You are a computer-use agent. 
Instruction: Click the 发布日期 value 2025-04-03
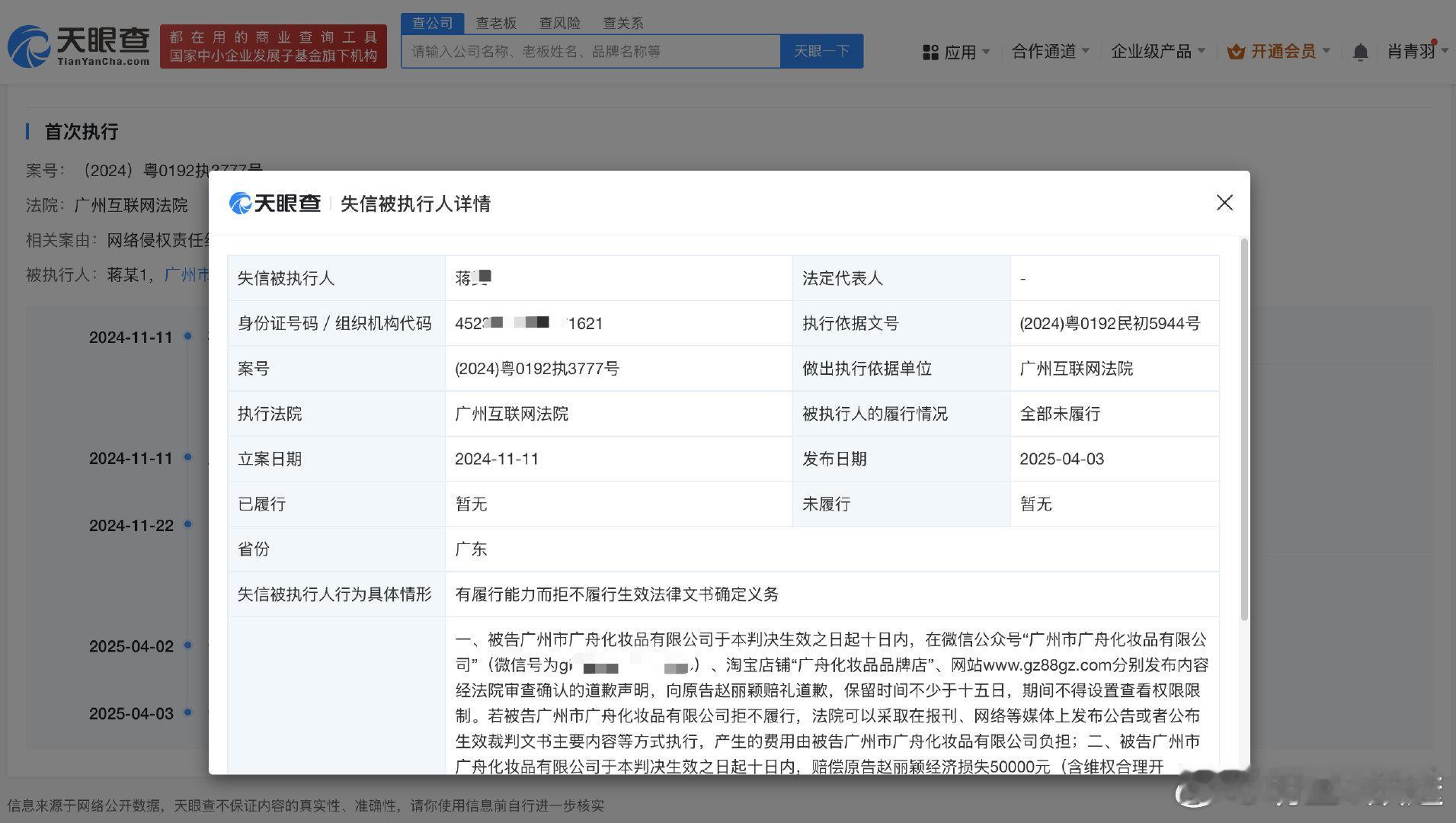(x=1061, y=459)
